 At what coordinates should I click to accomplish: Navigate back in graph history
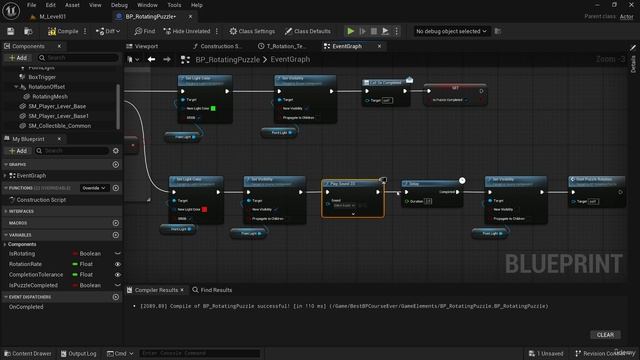151,60
